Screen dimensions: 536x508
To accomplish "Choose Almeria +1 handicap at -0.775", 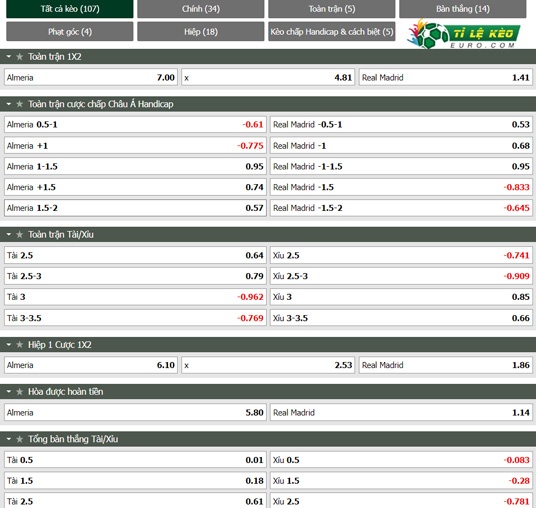I will [135, 146].
